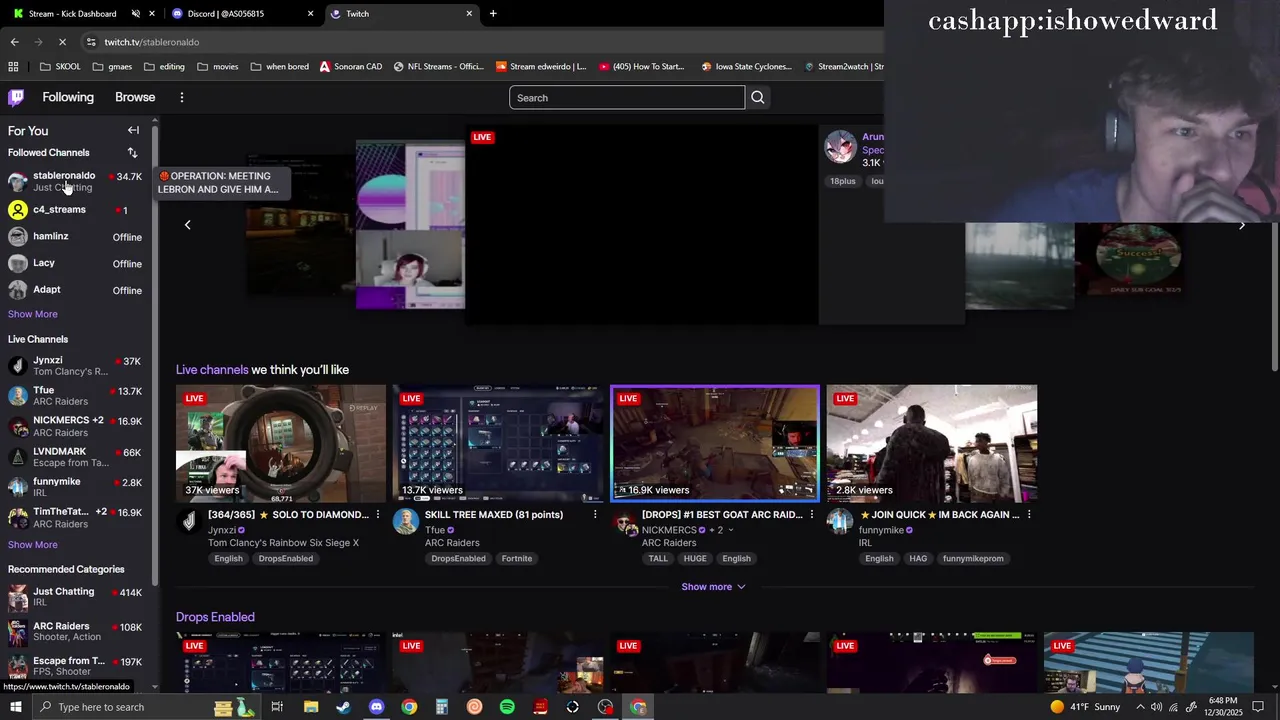Screen dimensions: 1280x720
Task: Click the Drops Enabled heading link
Action: click(x=215, y=617)
